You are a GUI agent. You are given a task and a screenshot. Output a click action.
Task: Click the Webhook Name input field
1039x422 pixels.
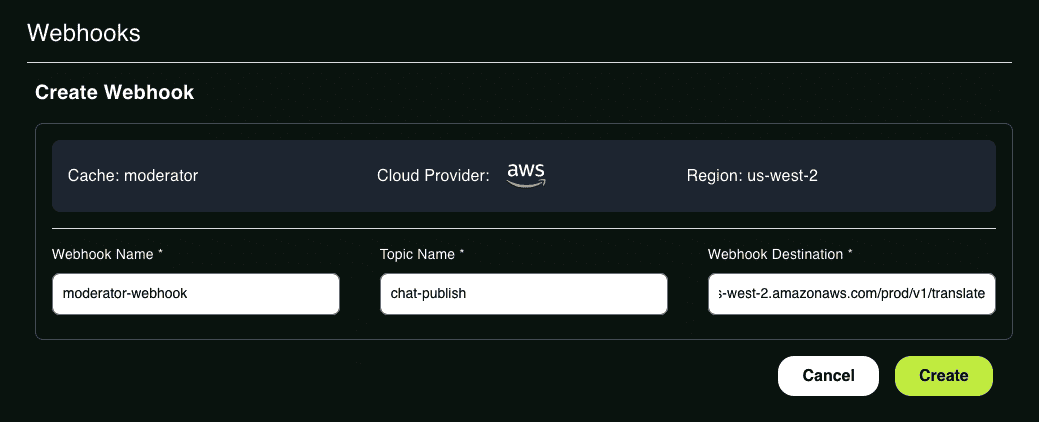pos(196,293)
